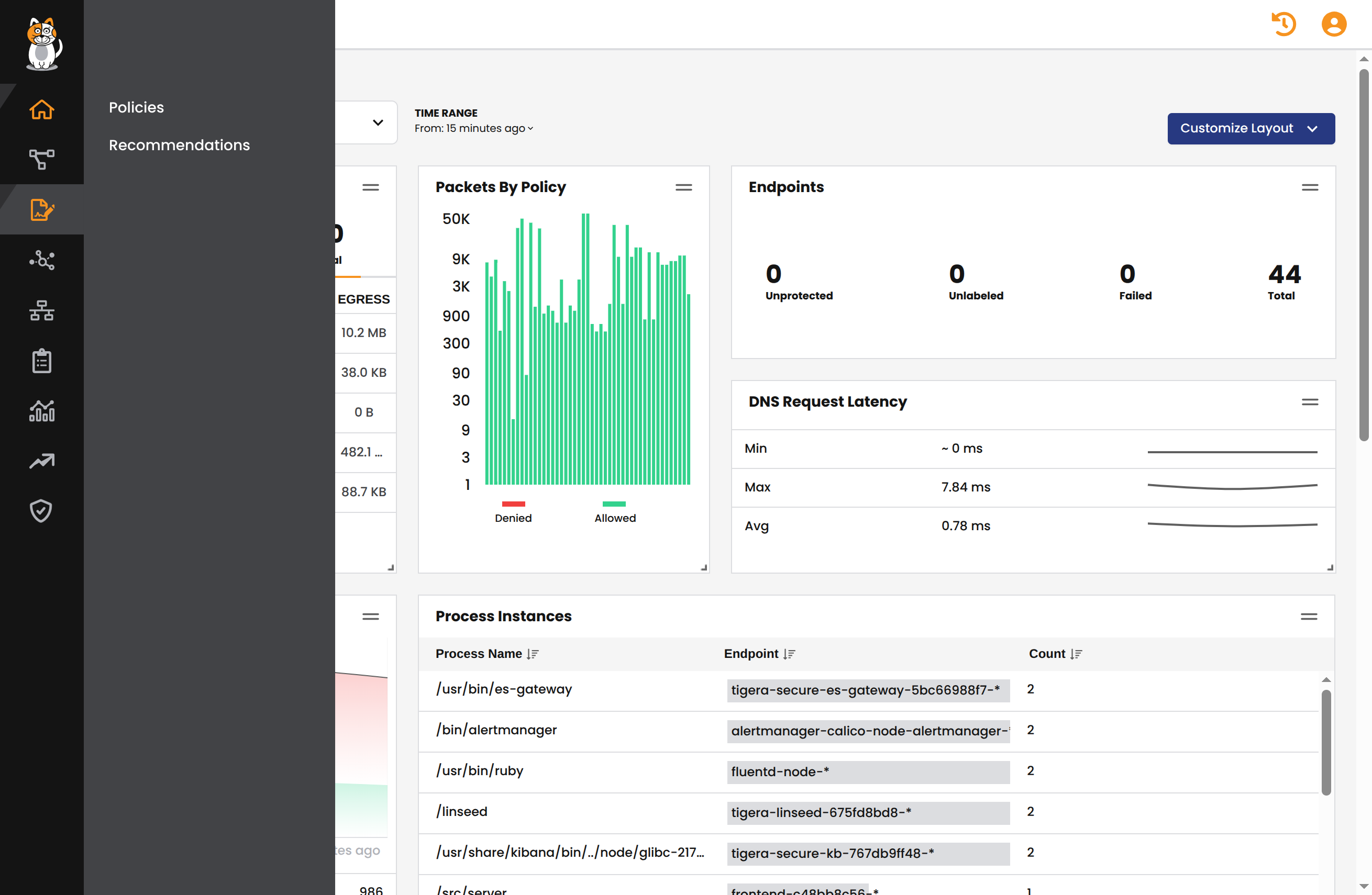Image resolution: width=1372 pixels, height=895 pixels.
Task: Open the EGRESS card menu handle
Action: coord(371,187)
